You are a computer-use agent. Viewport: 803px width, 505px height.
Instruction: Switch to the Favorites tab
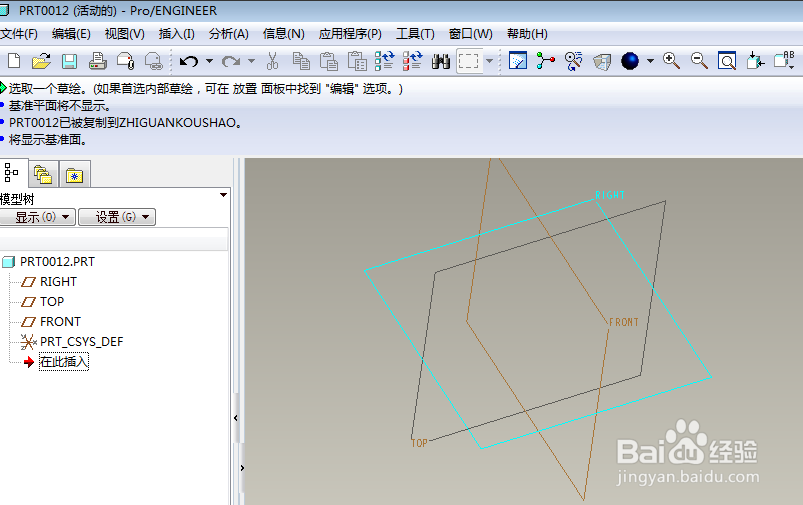75,175
